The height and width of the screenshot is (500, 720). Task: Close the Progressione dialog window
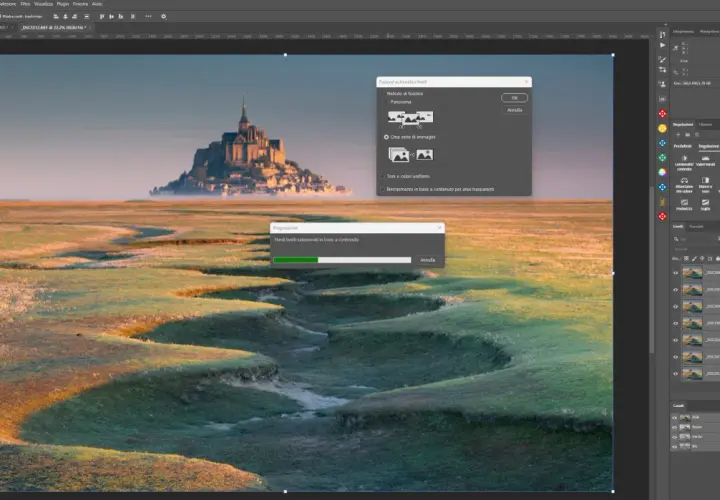[x=439, y=227]
